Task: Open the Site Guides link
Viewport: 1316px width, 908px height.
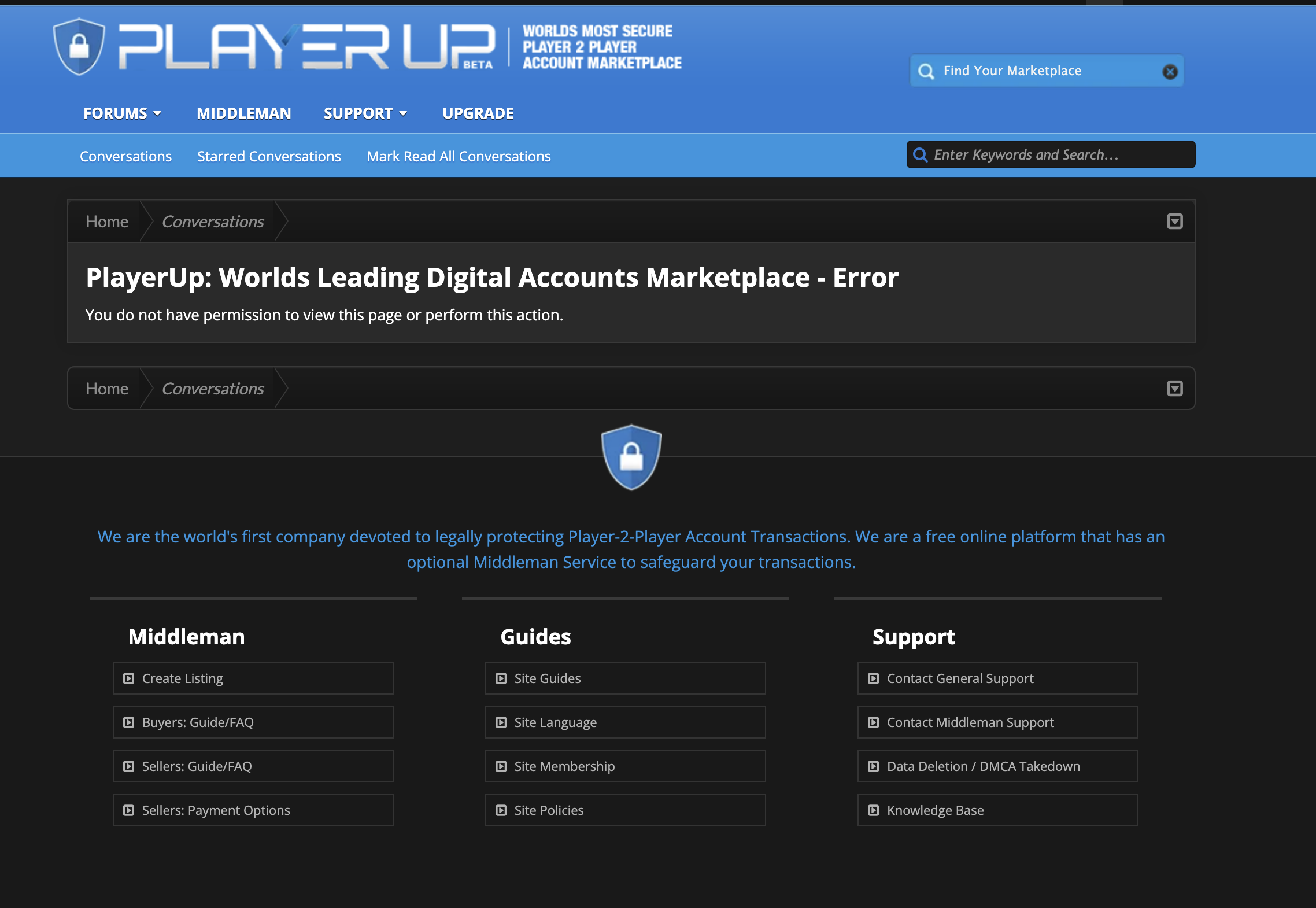Action: (x=626, y=678)
